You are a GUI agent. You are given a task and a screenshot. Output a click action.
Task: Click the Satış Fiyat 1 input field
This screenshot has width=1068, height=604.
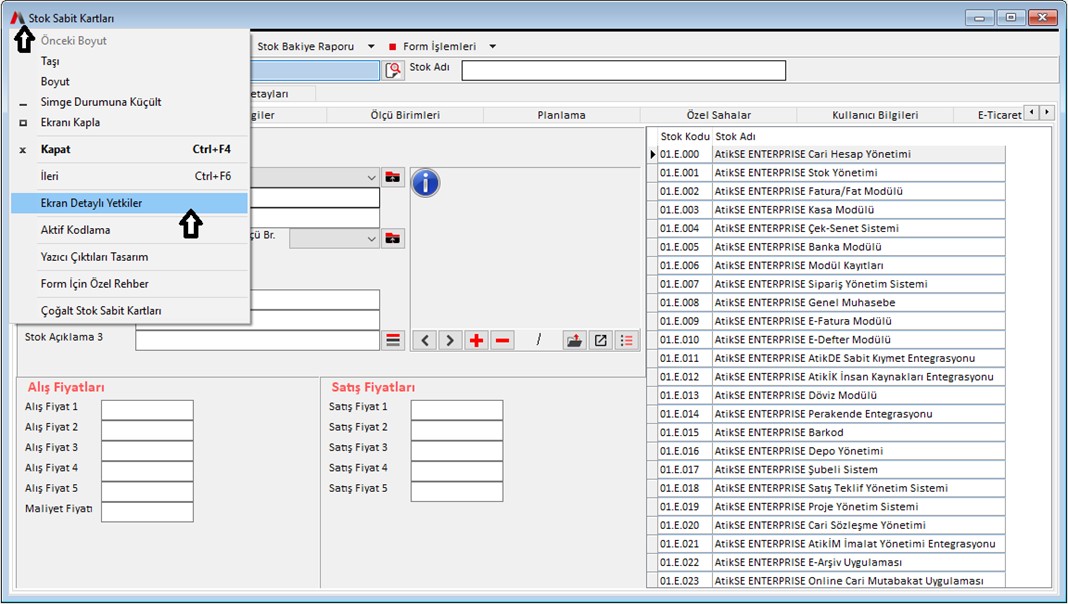(x=457, y=410)
